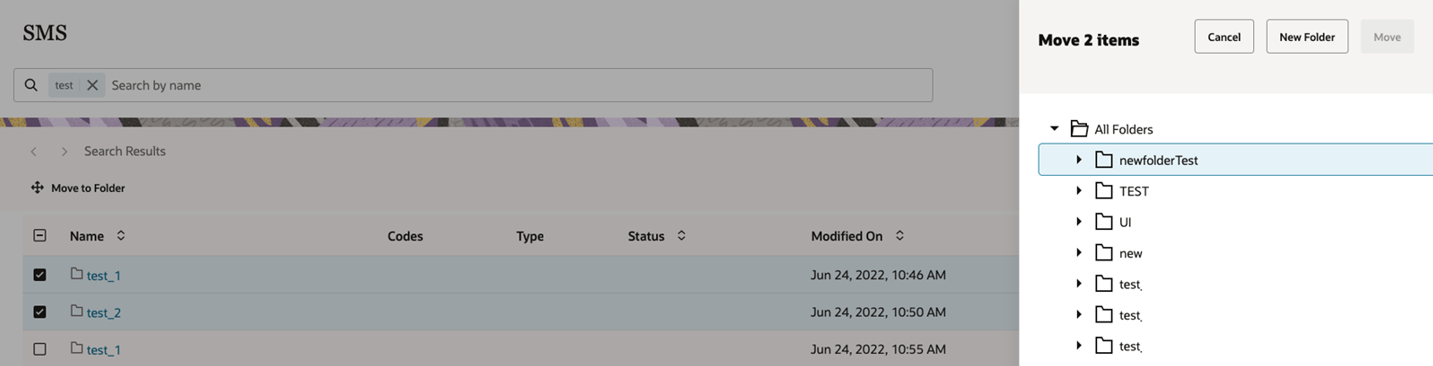
Task: Sort by Name using sort arrows
Action: click(x=121, y=236)
